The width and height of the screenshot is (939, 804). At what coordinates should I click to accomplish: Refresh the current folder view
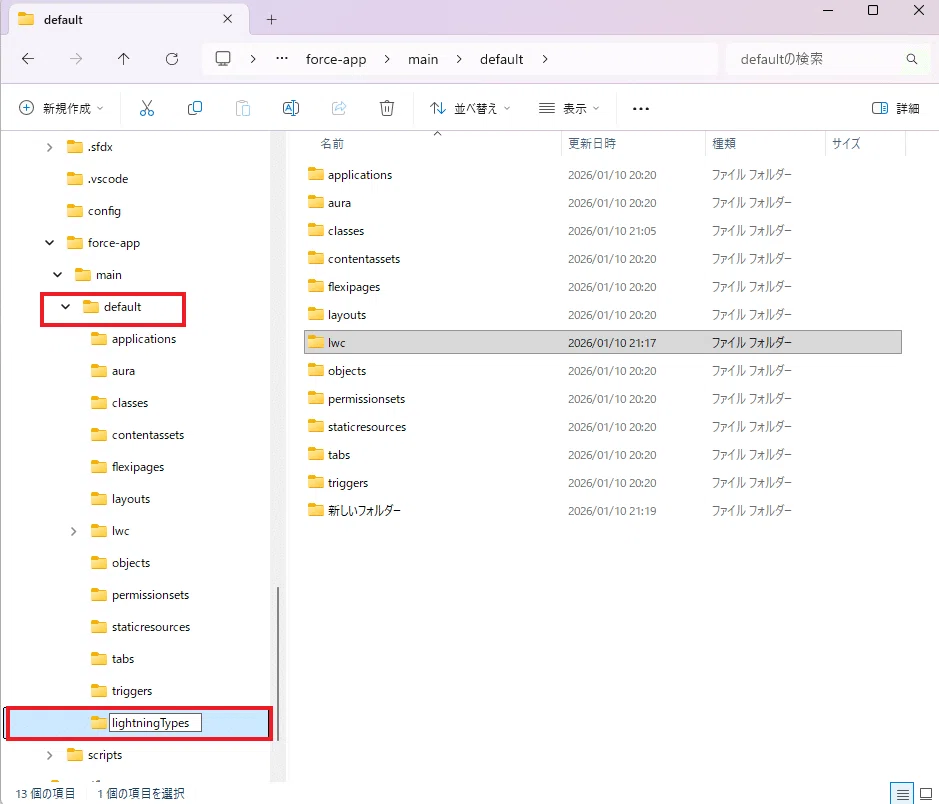pos(172,59)
